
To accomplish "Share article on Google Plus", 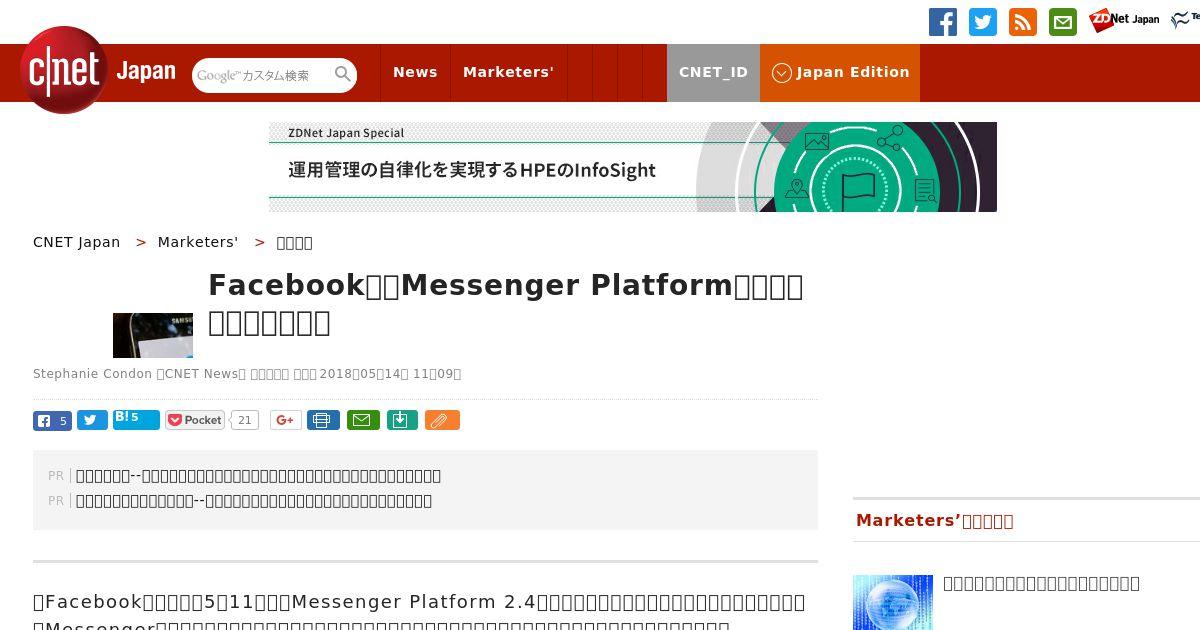I will [x=285, y=420].
